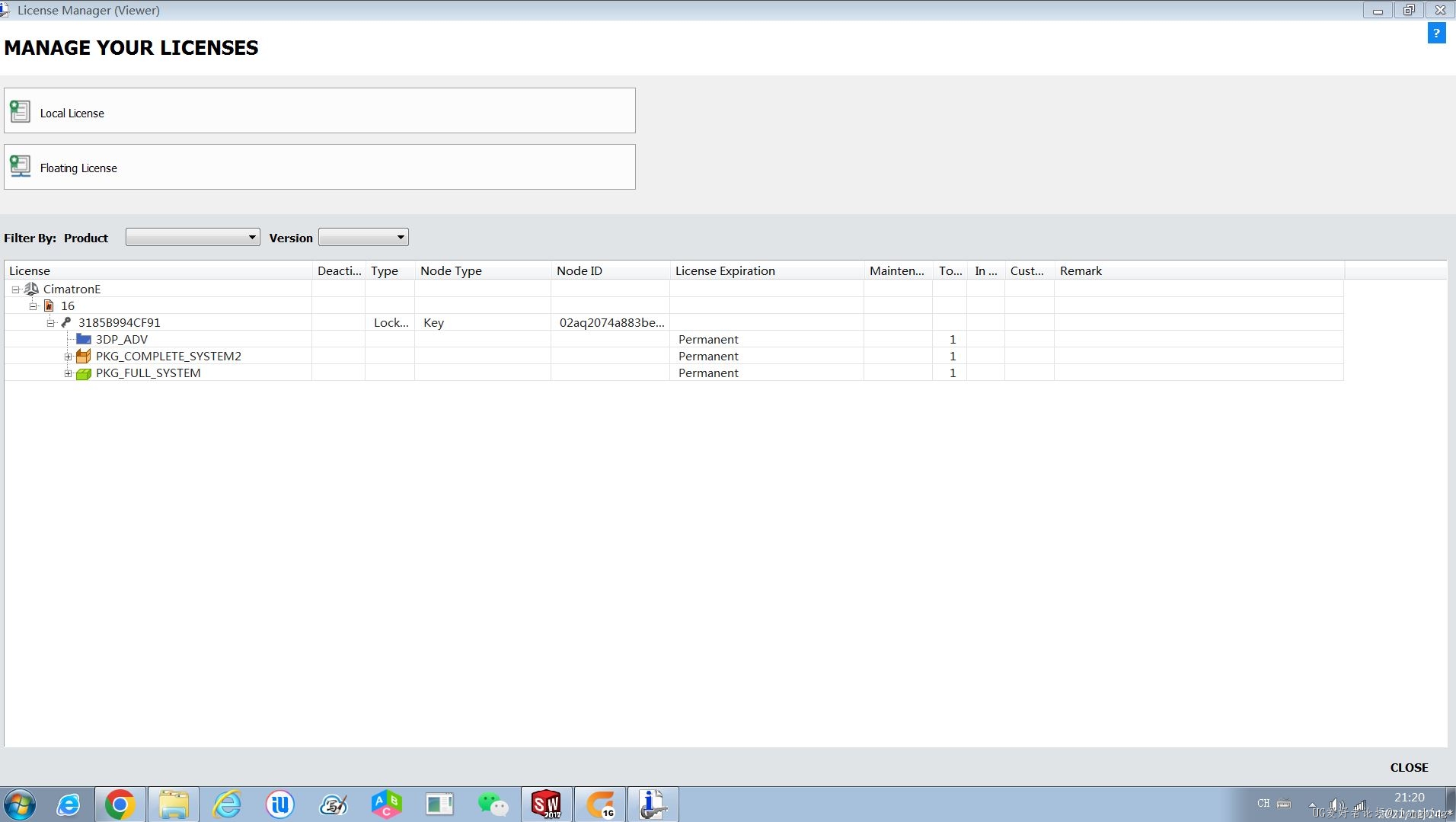Open Internet Explorer taskbar icon
Screen dimensions: 1456x822
coord(227,804)
